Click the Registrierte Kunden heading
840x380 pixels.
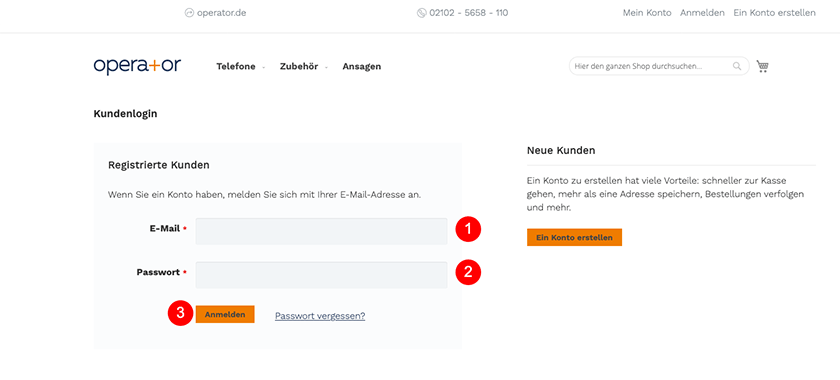pos(159,165)
